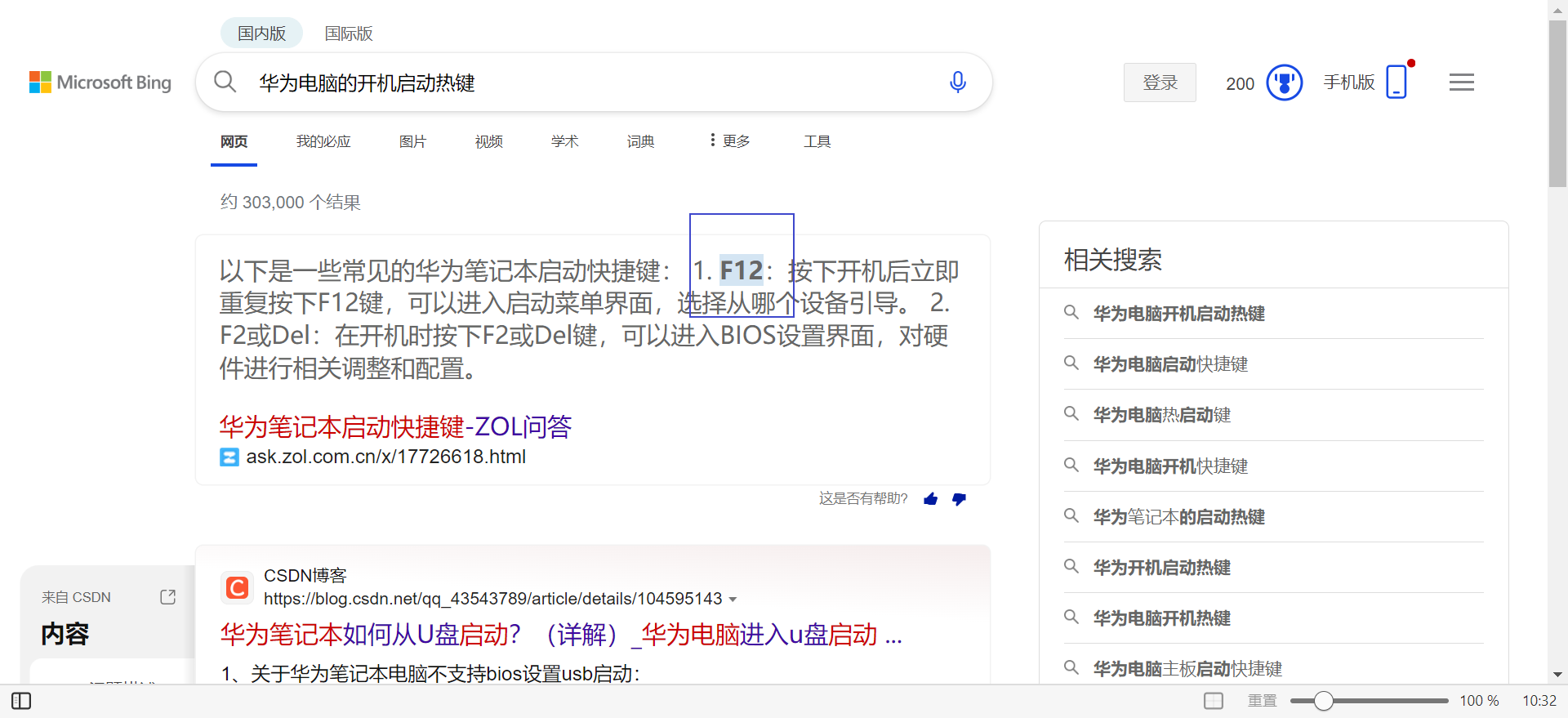Activate voice search microphone icon
1568x718 pixels.
pos(958,83)
